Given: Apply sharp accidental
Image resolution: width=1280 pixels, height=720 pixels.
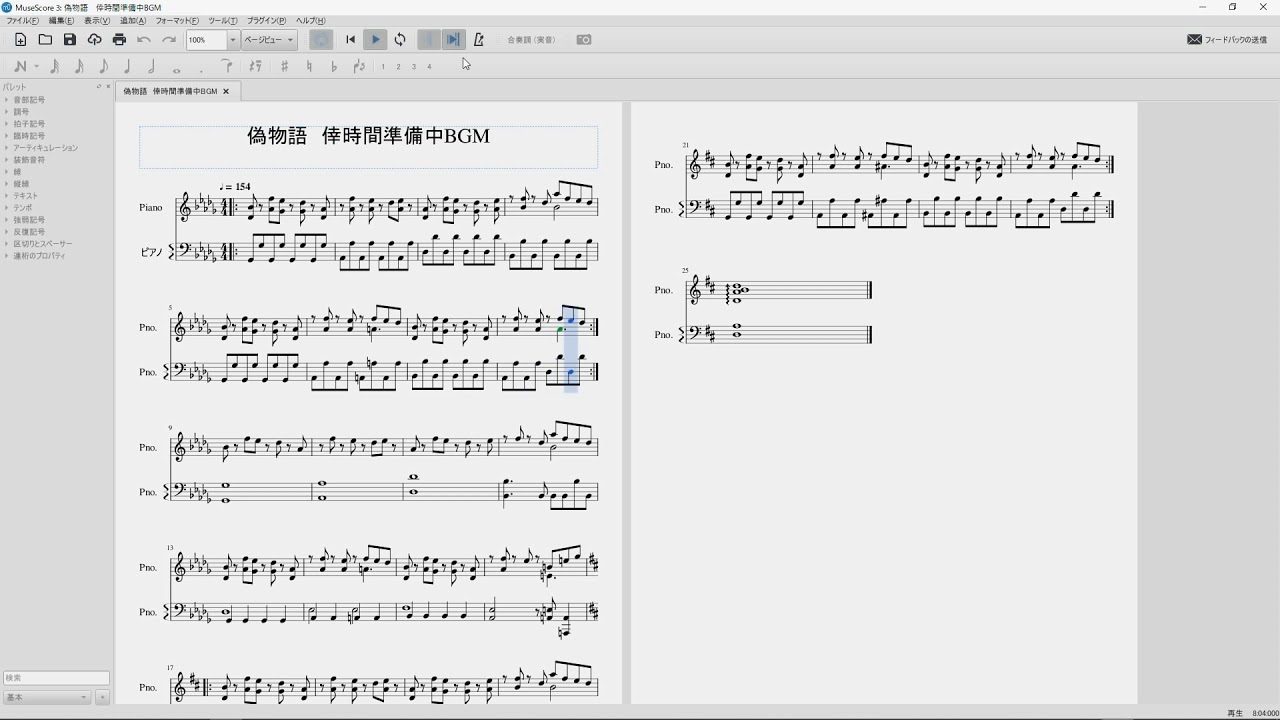Looking at the screenshot, I should coord(284,67).
